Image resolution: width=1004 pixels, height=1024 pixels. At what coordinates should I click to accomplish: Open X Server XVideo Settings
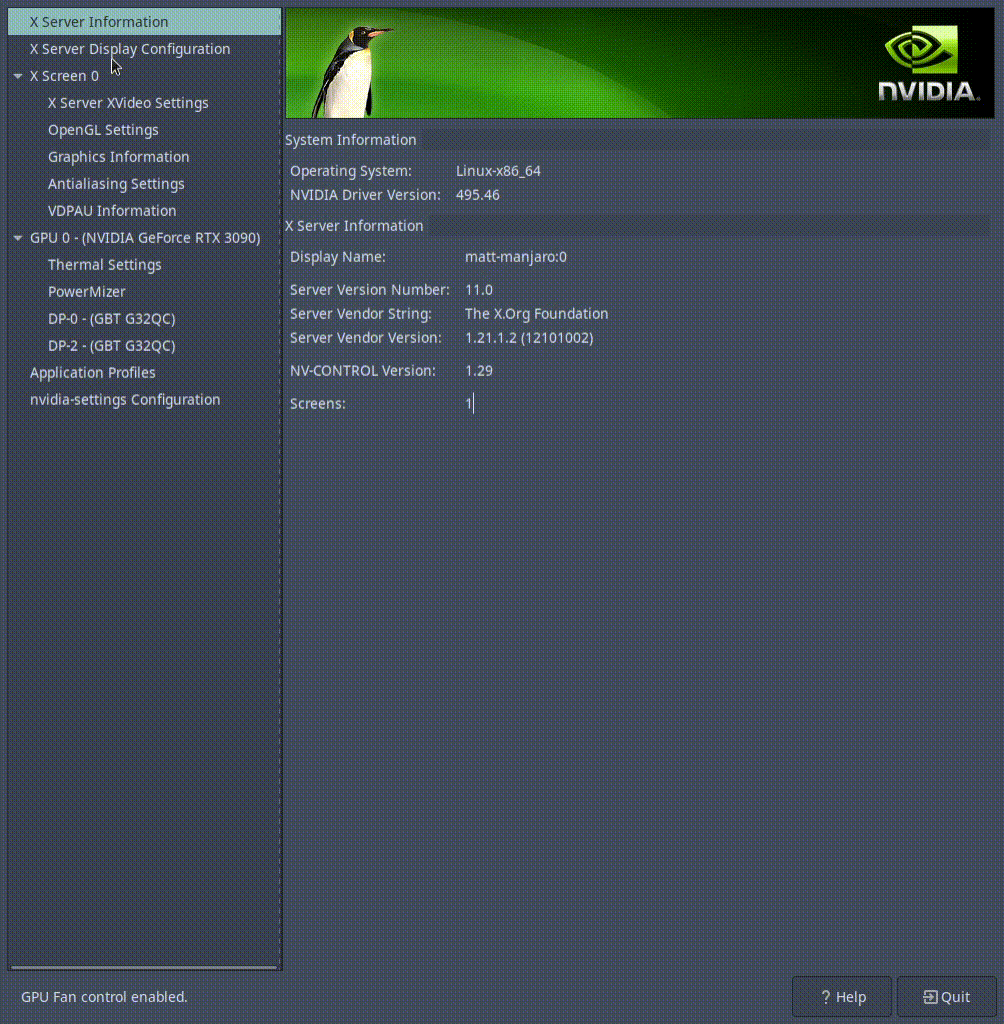[x=128, y=103]
